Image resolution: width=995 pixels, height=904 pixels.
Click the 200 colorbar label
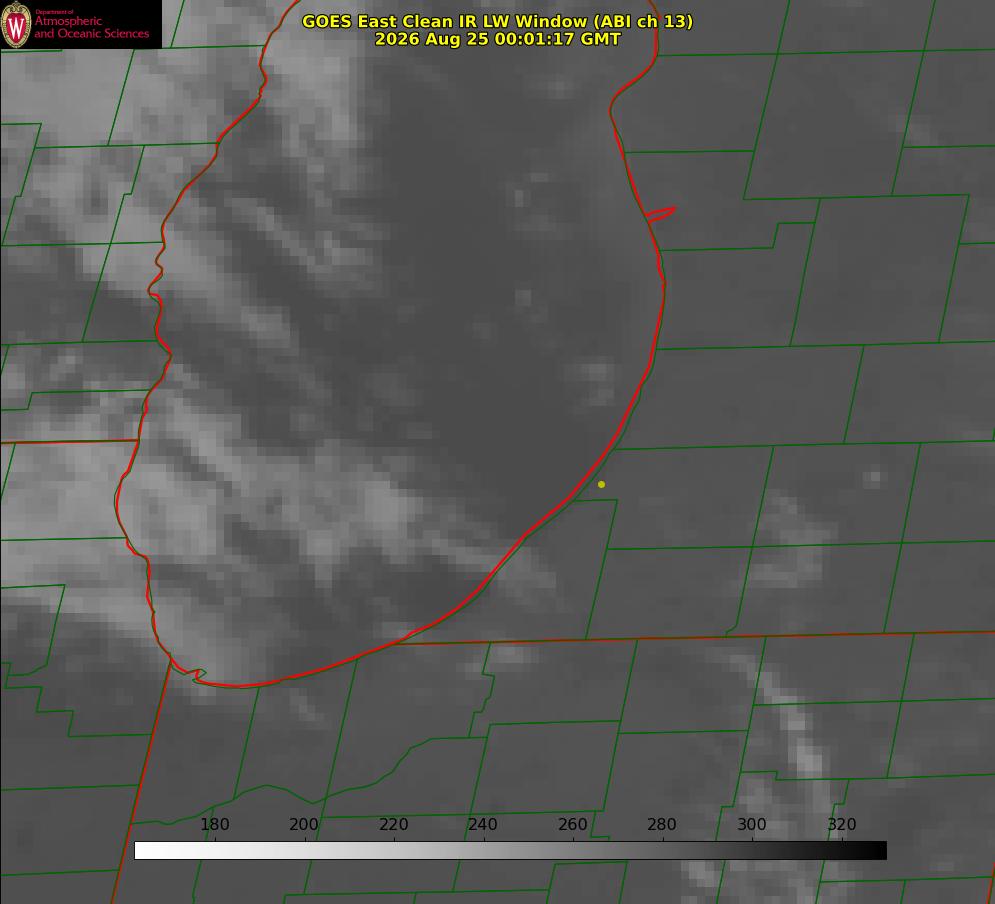click(x=304, y=824)
